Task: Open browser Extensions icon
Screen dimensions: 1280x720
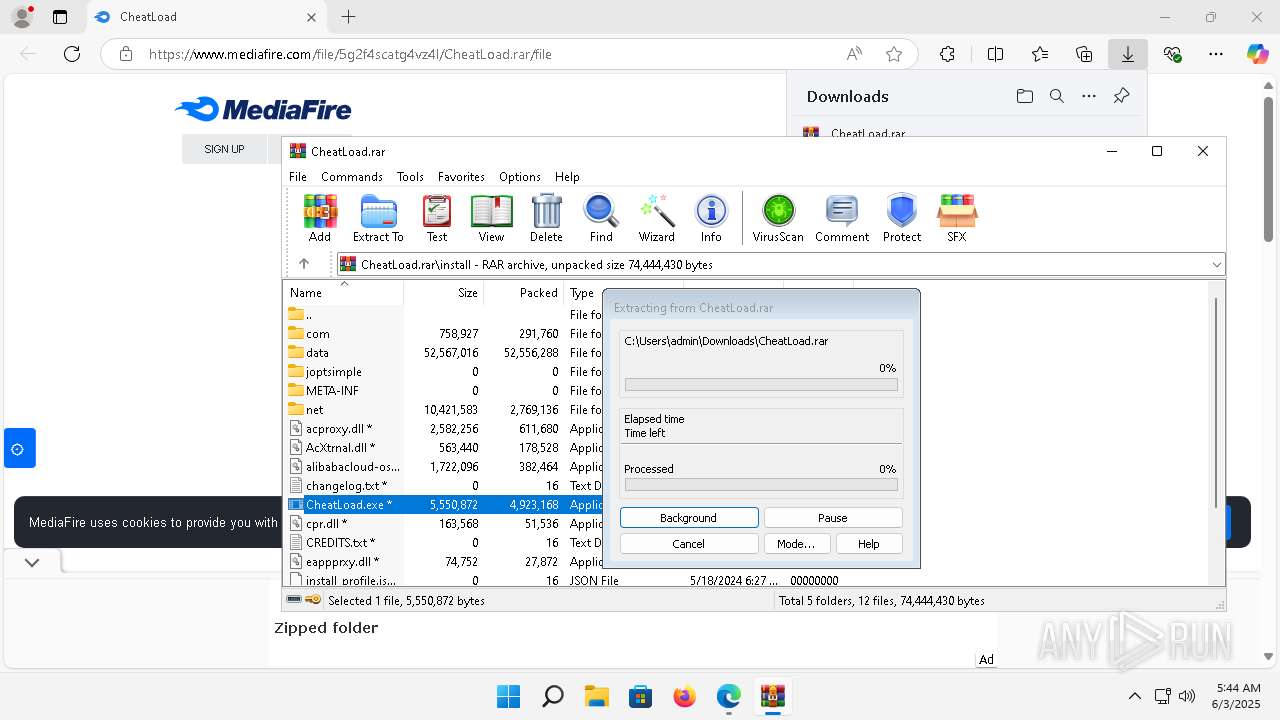Action: coord(947,54)
